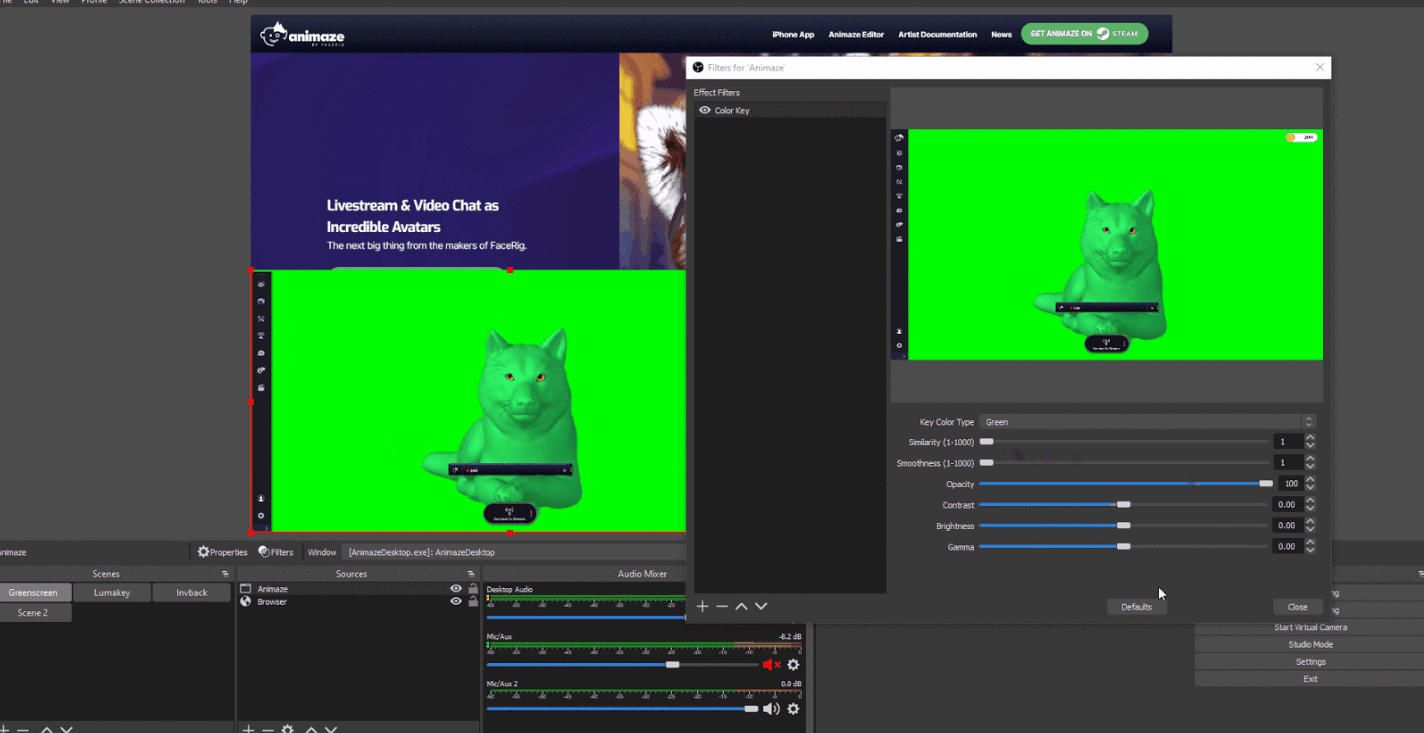Open the Mic/Aux properties gear in Audio Mixer
Screen dimensions: 1424x733
[793, 664]
